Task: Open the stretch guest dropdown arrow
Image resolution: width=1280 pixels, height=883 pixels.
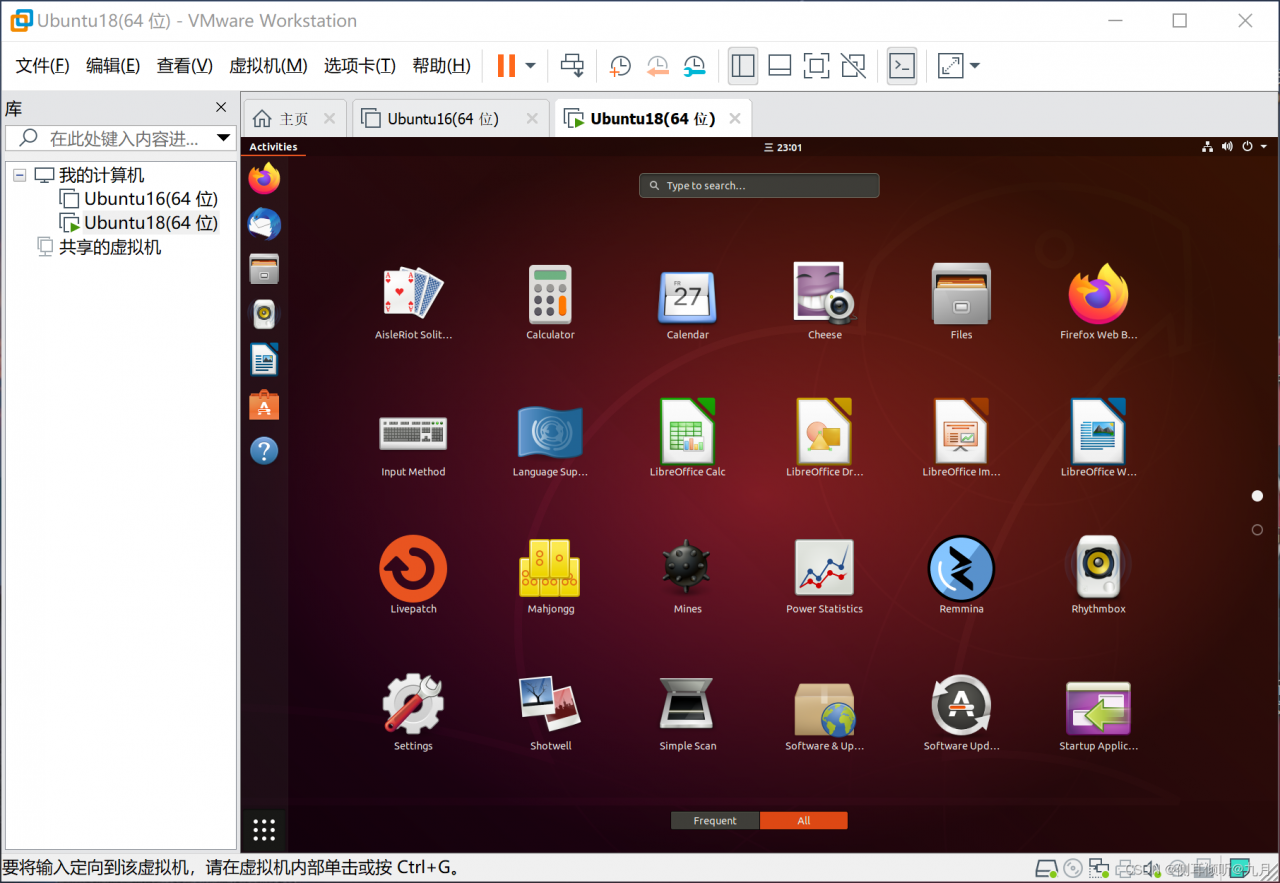Action: tap(974, 66)
